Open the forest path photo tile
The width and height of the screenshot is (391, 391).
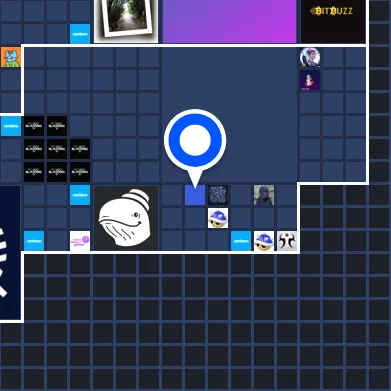(126, 21)
